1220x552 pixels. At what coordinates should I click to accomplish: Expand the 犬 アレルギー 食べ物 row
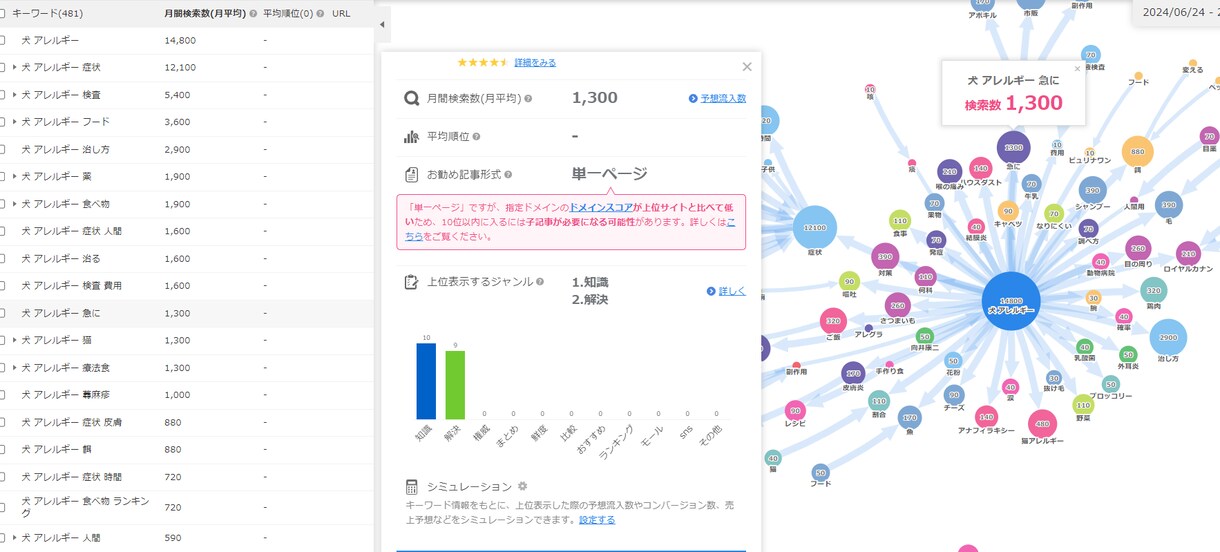tap(15, 204)
